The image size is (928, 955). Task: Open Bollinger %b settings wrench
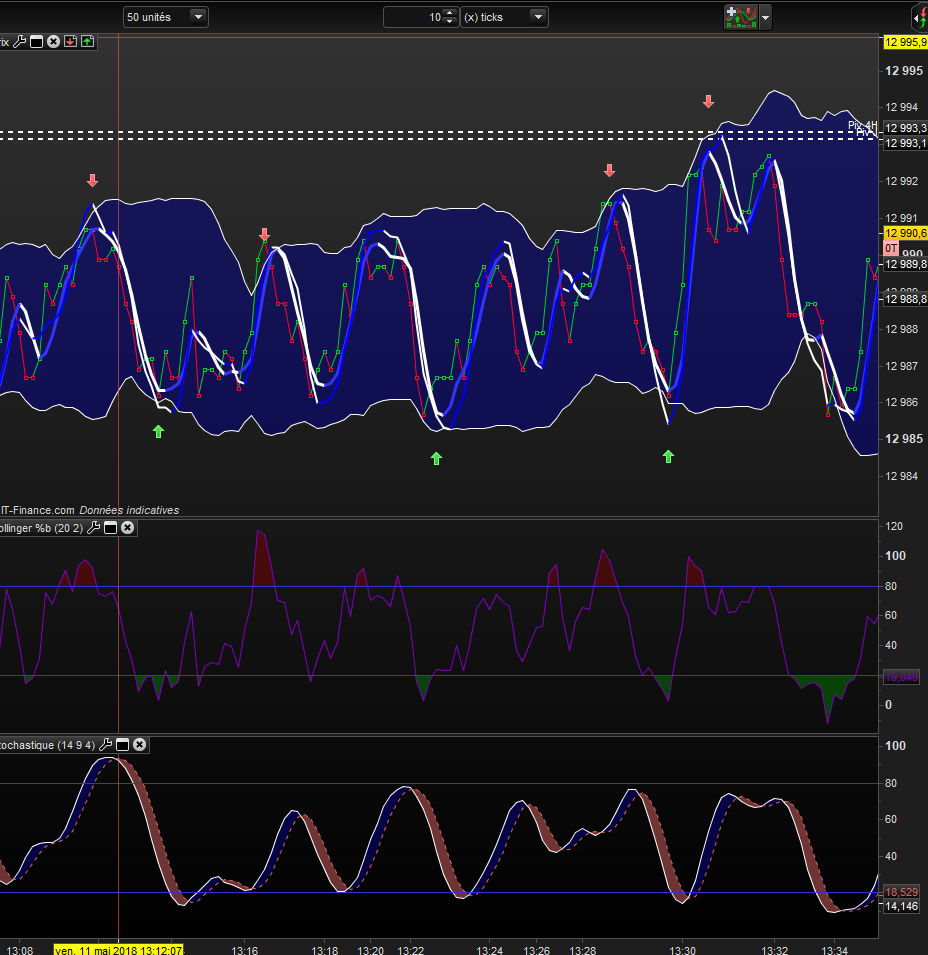tap(94, 527)
